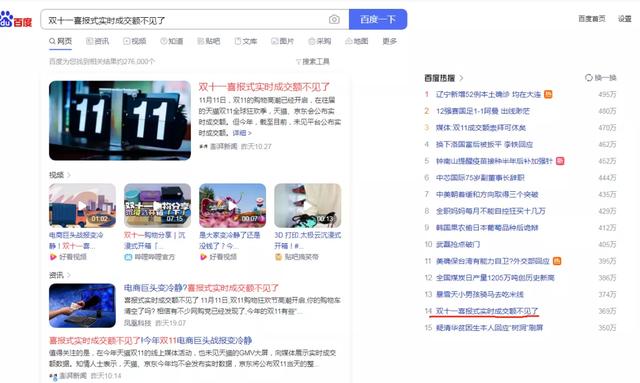Screen dimensions: 640x383
Task: Open hot search 1 辽宁新增52例本土确诊
Action: (x=488, y=94)
